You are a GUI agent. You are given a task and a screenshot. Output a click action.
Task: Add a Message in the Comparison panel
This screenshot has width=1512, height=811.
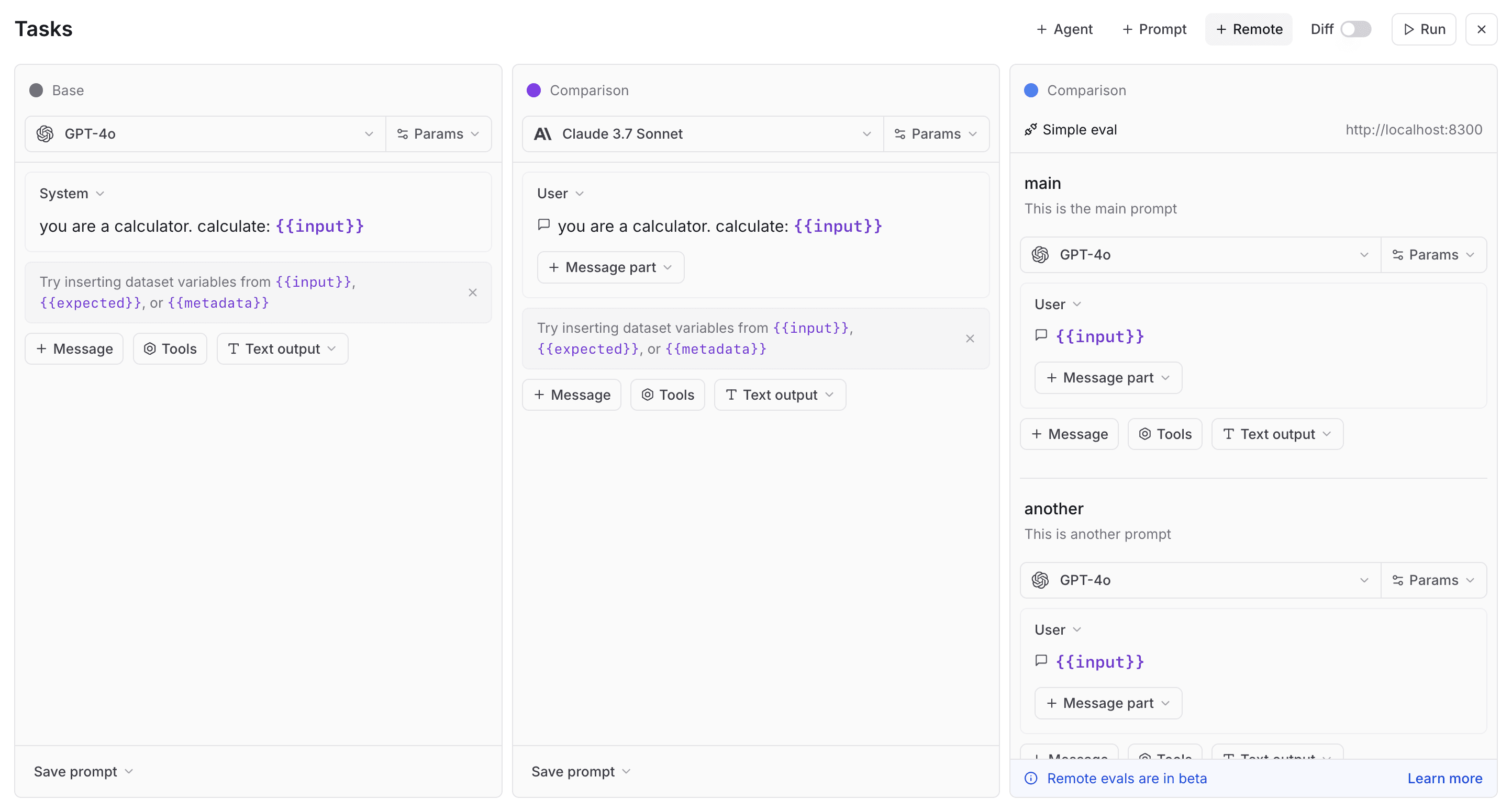click(571, 395)
